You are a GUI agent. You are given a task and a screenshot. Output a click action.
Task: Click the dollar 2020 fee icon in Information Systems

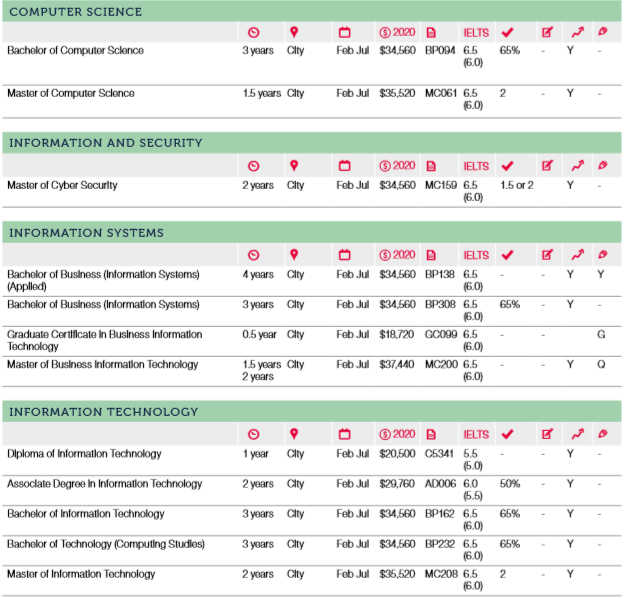coord(397,255)
